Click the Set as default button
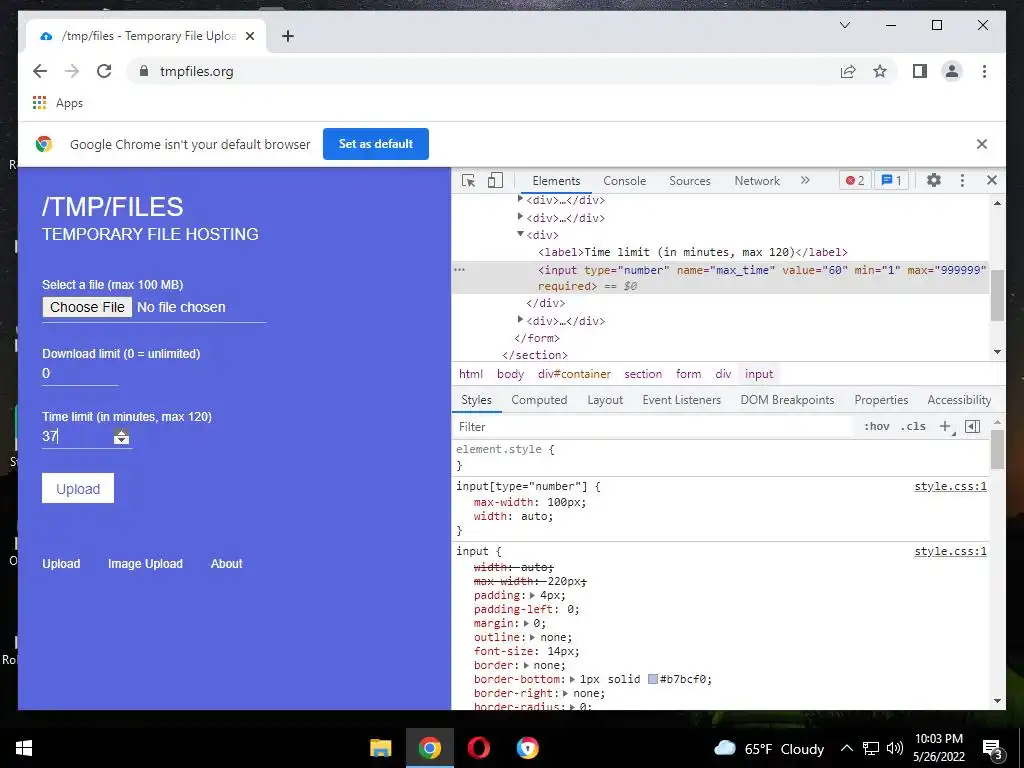This screenshot has width=1024, height=768. click(x=376, y=144)
